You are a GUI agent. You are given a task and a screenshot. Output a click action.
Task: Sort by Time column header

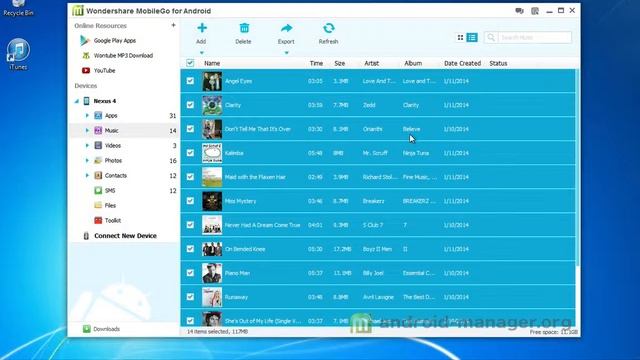[316, 63]
